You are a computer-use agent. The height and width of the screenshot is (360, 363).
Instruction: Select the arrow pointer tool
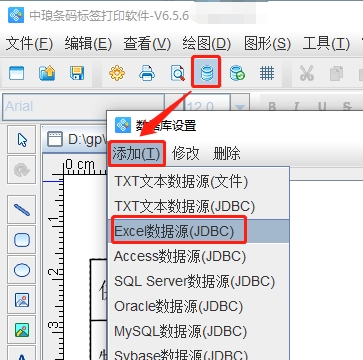[x=22, y=140]
